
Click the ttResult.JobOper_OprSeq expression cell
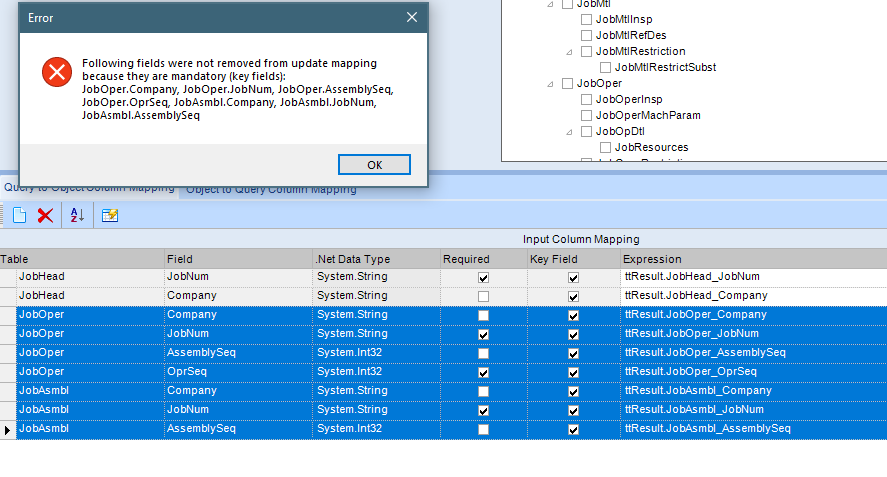[751, 372]
